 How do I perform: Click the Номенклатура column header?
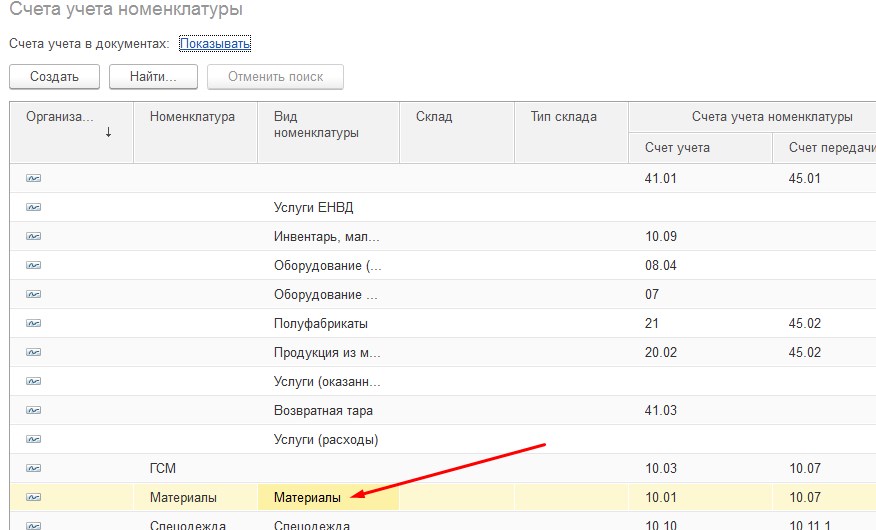[196, 132]
